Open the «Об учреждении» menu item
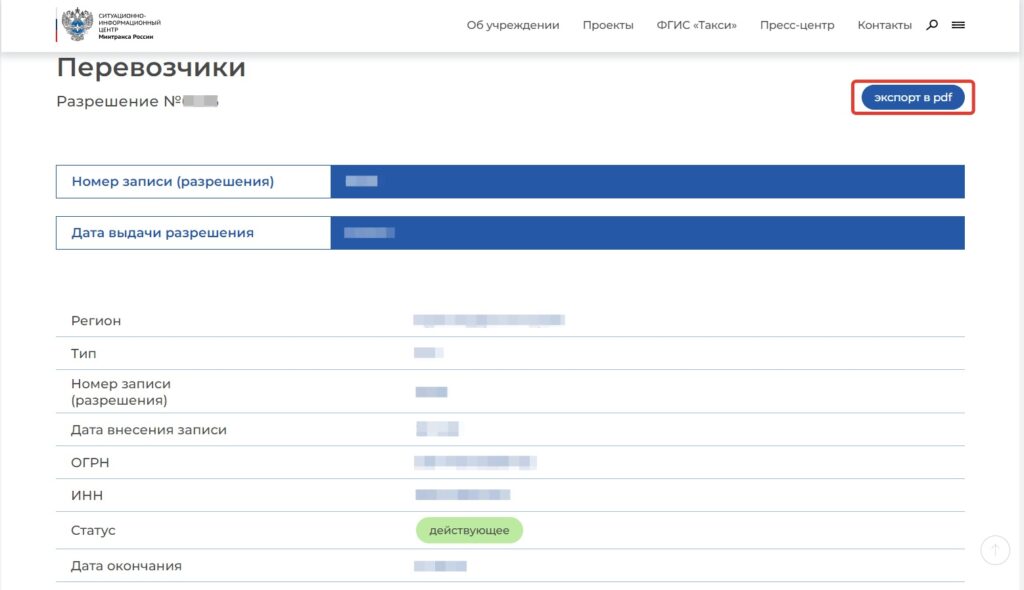Image resolution: width=1024 pixels, height=590 pixels. point(513,25)
